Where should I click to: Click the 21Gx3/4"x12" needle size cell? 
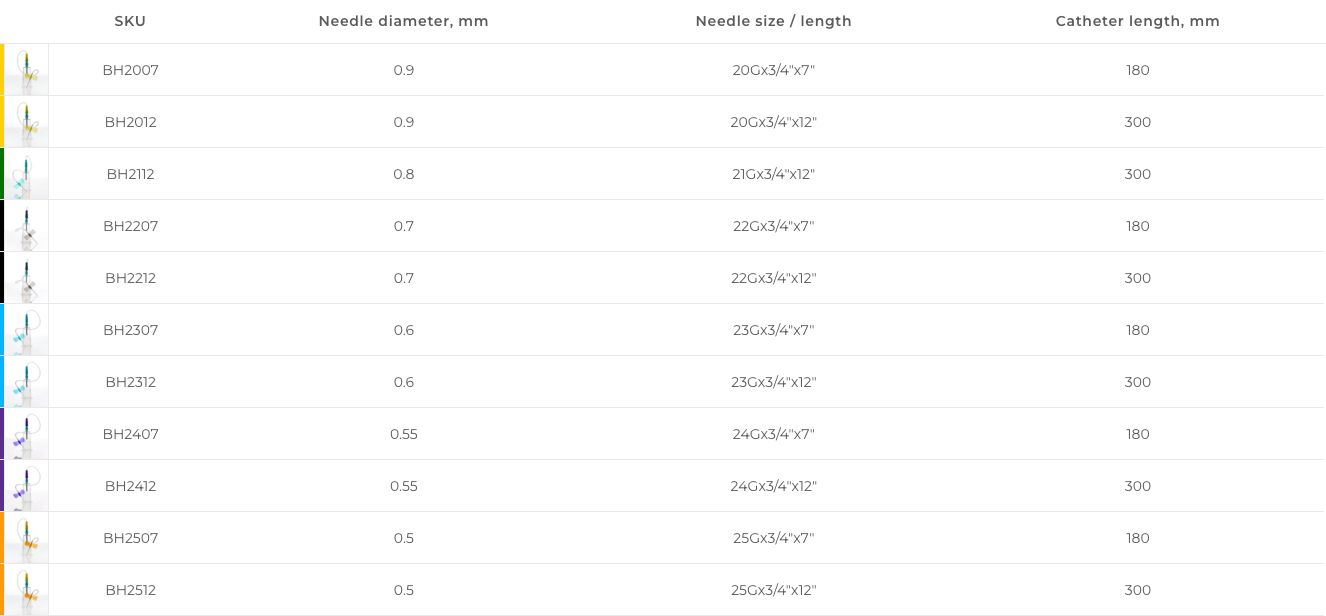(x=773, y=174)
